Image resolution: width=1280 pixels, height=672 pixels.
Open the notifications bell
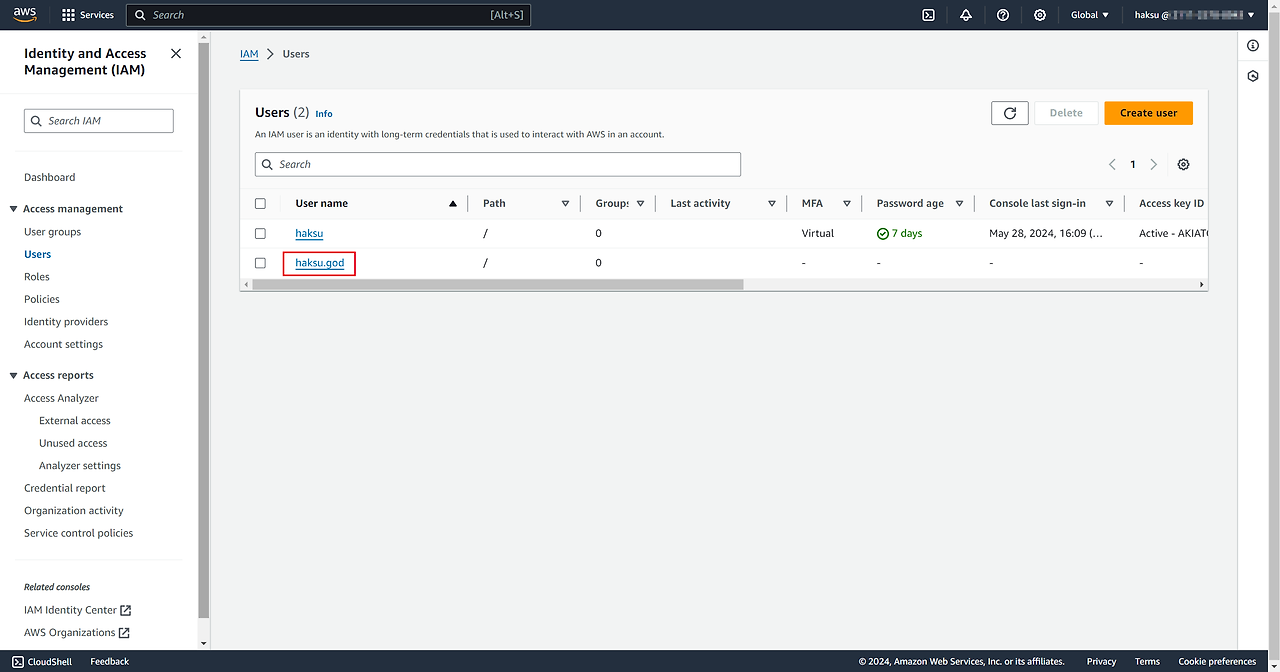coord(965,15)
